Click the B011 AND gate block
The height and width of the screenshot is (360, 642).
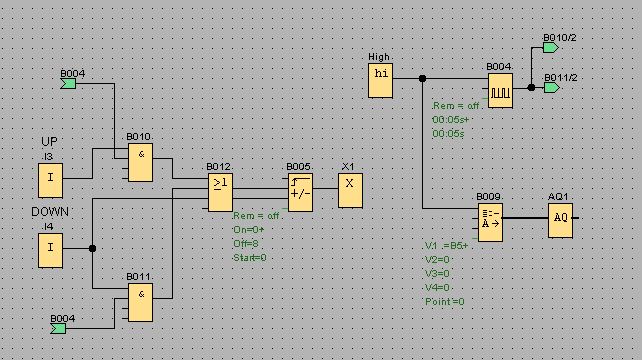tap(140, 302)
